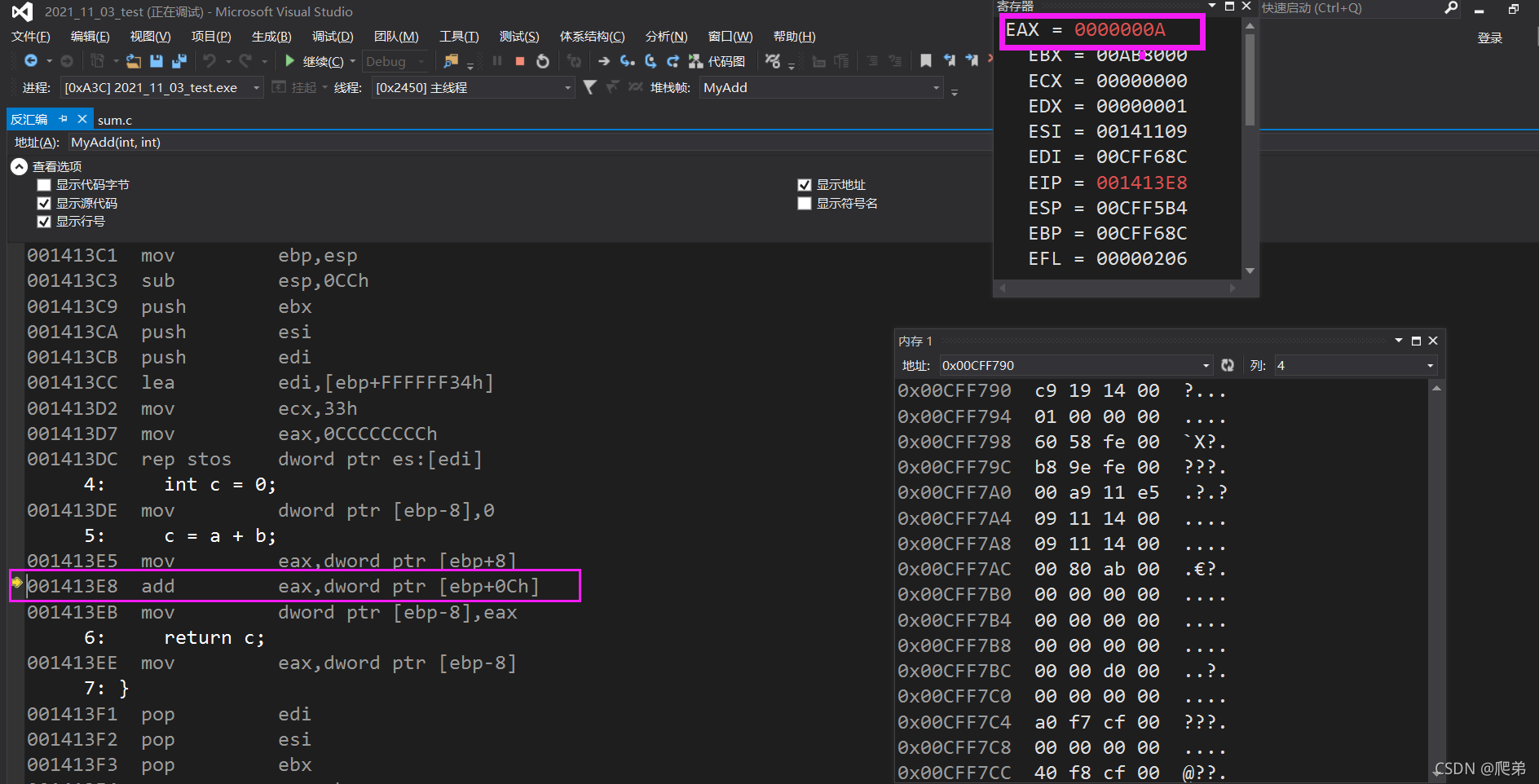Open the 文件(F) menu

[x=31, y=37]
